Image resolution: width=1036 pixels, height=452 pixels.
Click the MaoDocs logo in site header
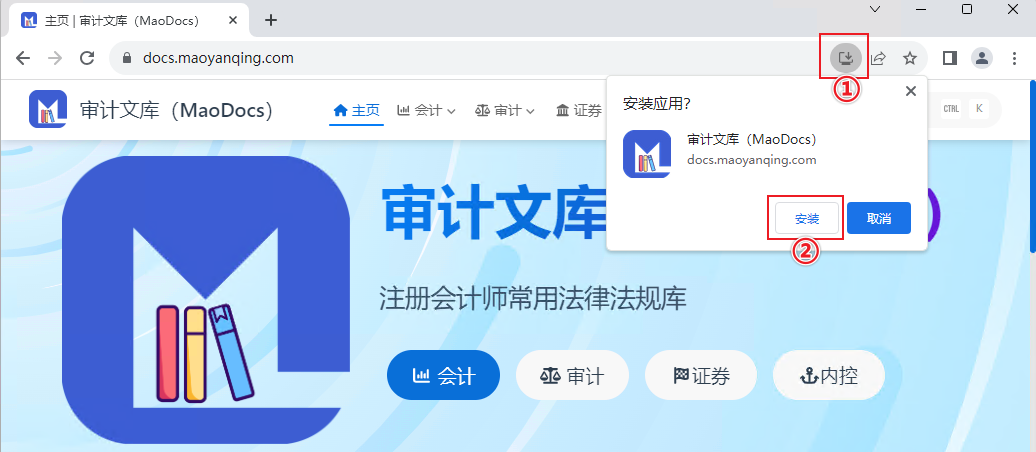[x=48, y=109]
